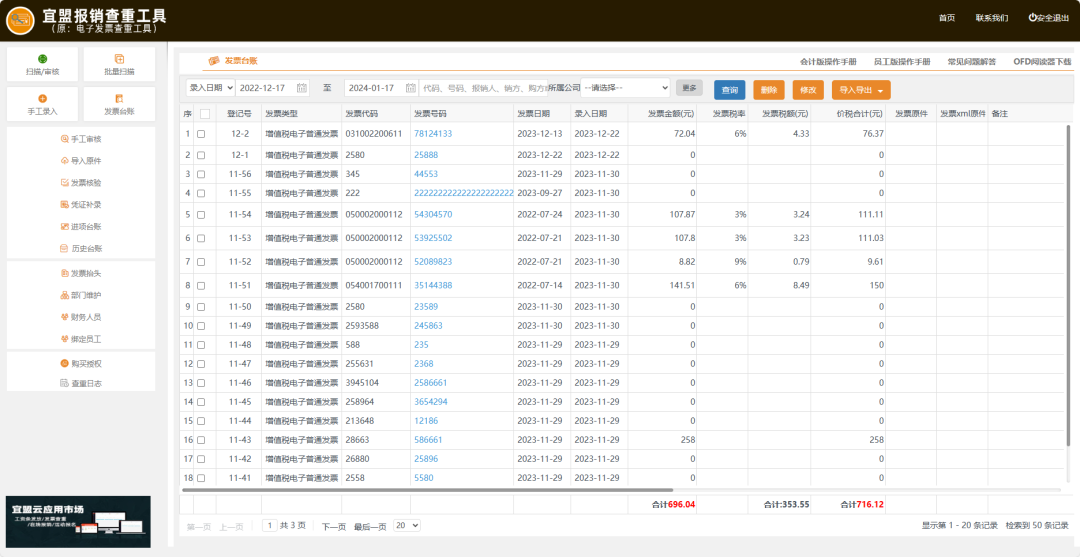Click the 导入原件 upload icon
Image resolution: width=1080 pixels, height=557 pixels.
65,161
